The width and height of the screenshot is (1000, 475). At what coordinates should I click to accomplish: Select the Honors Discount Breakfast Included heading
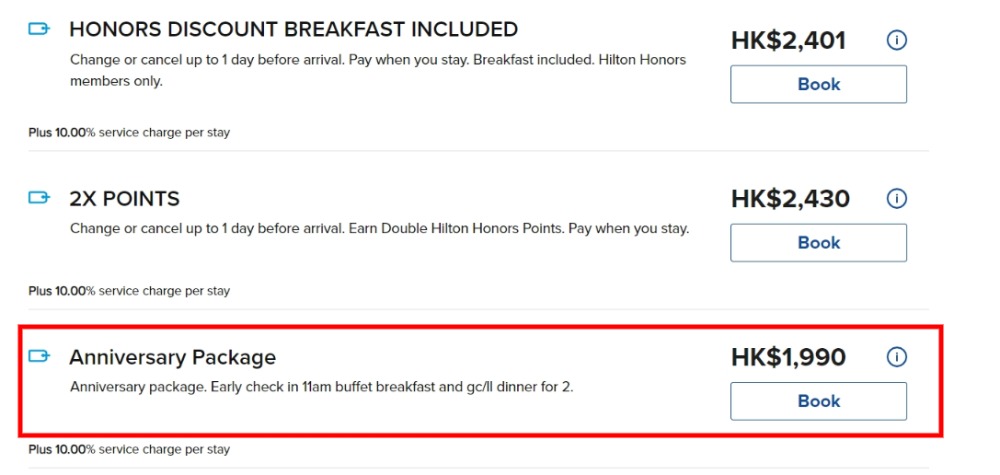coord(293,29)
